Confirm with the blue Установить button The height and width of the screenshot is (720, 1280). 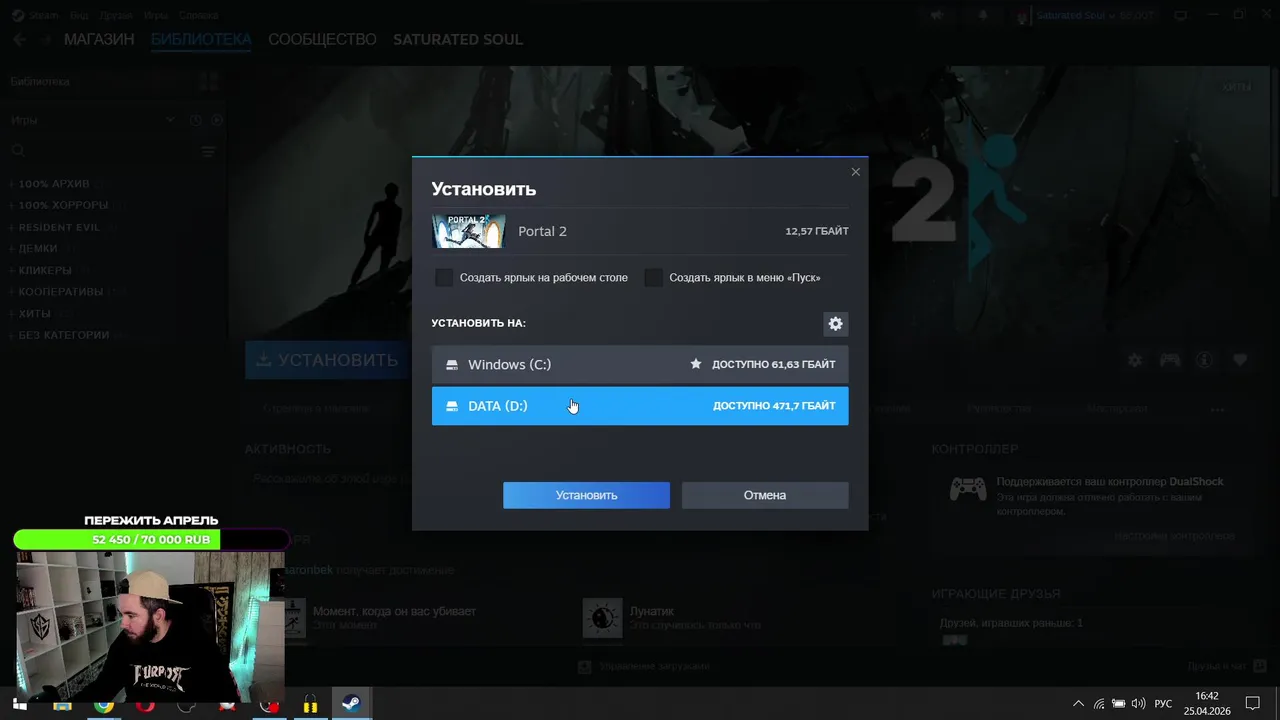pyautogui.click(x=586, y=495)
